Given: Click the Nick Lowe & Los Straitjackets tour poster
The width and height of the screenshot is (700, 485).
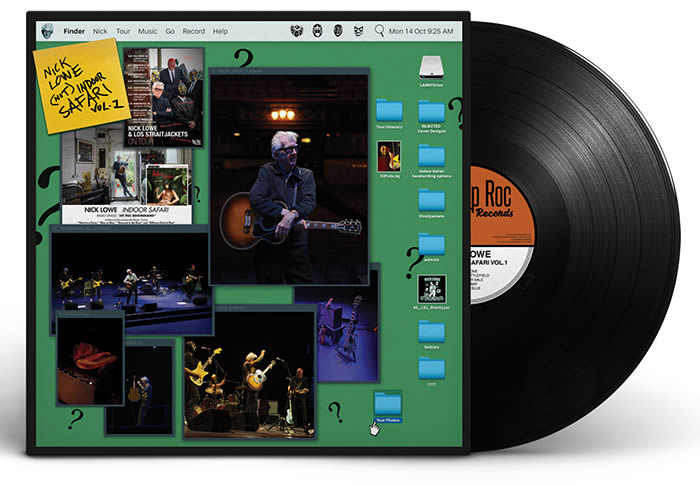Looking at the screenshot, I should tap(163, 97).
